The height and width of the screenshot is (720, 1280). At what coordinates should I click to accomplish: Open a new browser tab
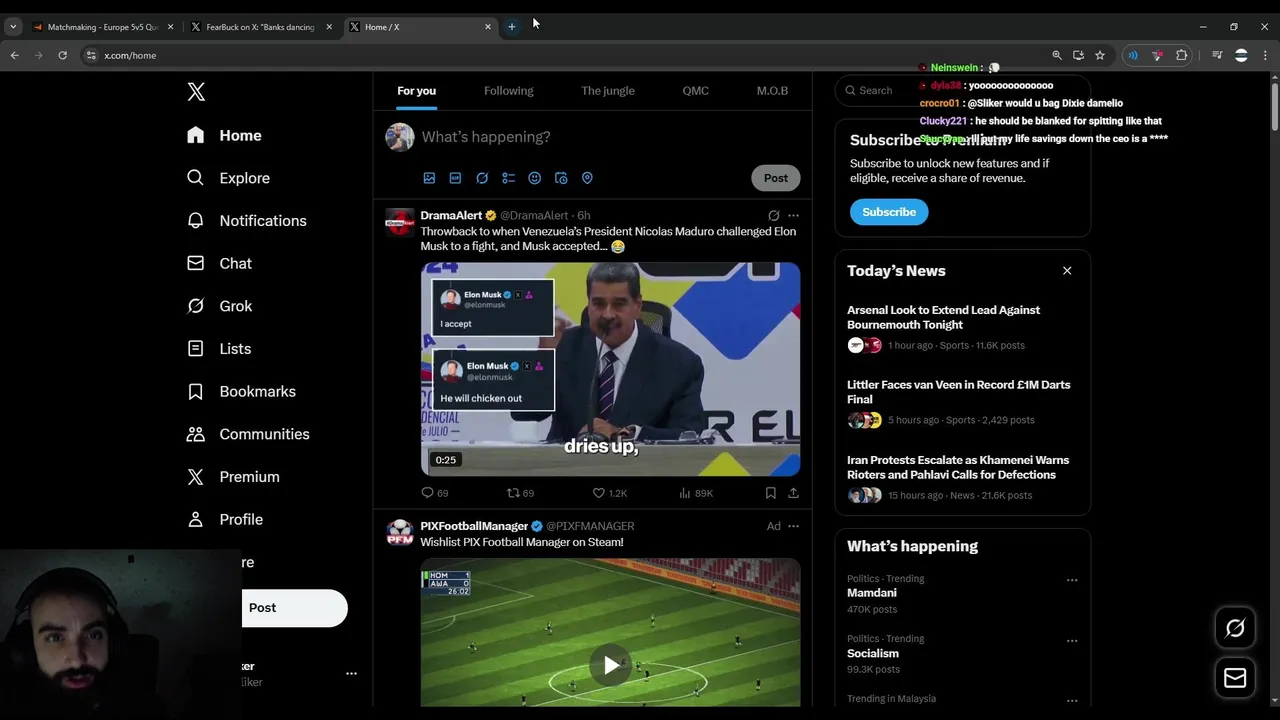coord(511,27)
